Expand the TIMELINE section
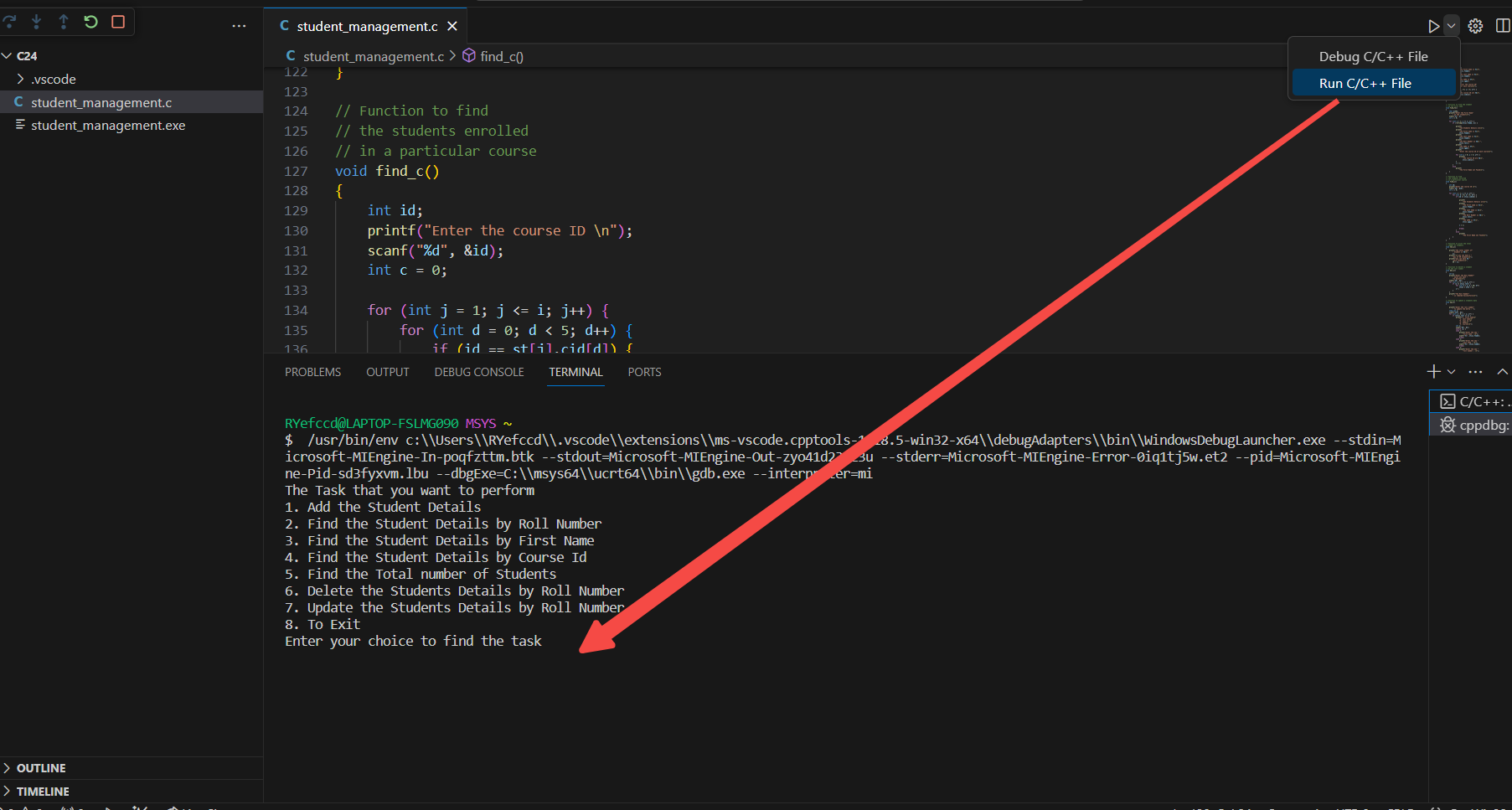This screenshot has width=1512, height=810. click(132, 792)
